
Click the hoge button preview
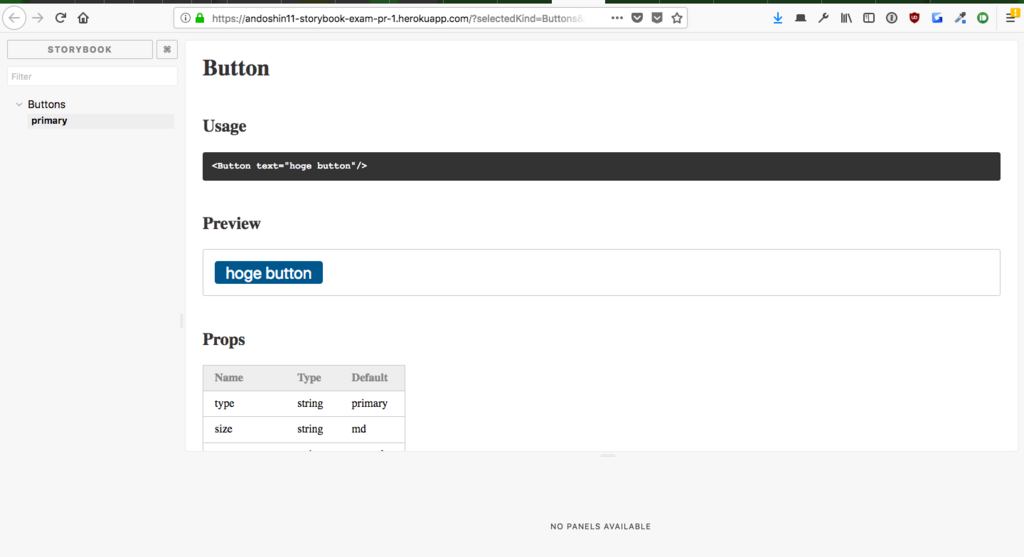tap(268, 273)
